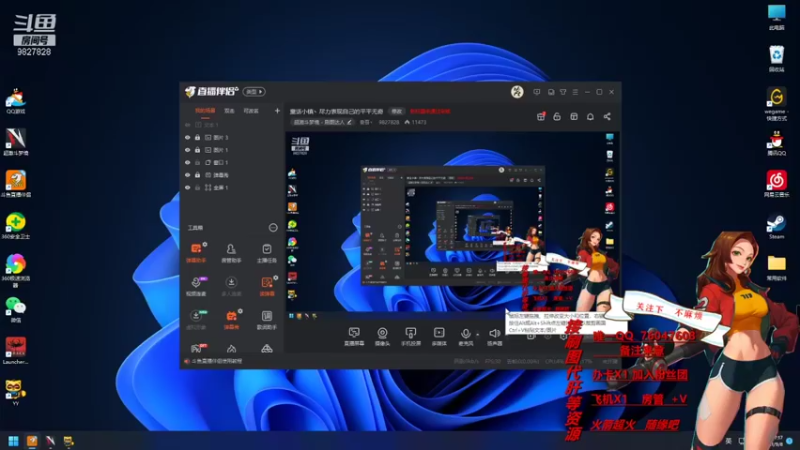The width and height of the screenshot is (800, 450).
Task: Click the Douyu companion taskbar icon
Action: pos(32,441)
